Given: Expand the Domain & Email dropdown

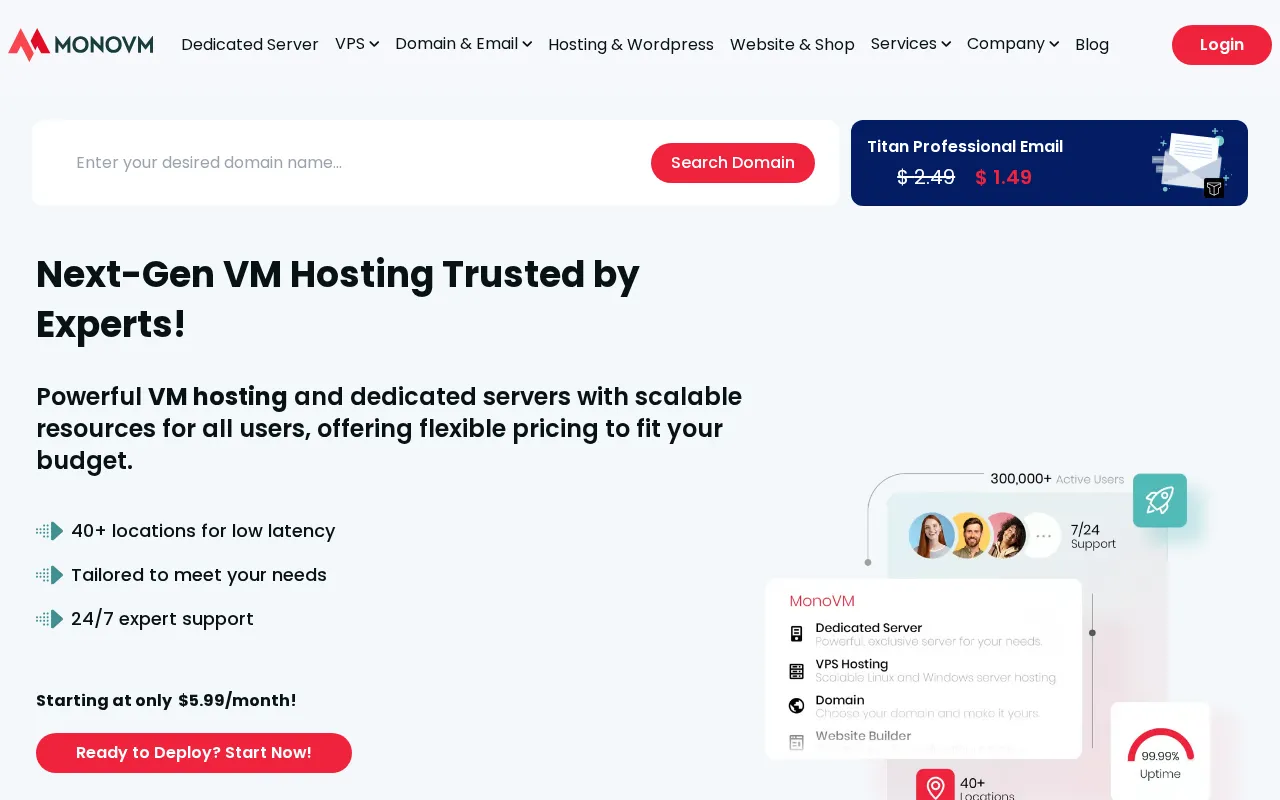Looking at the screenshot, I should click(463, 44).
